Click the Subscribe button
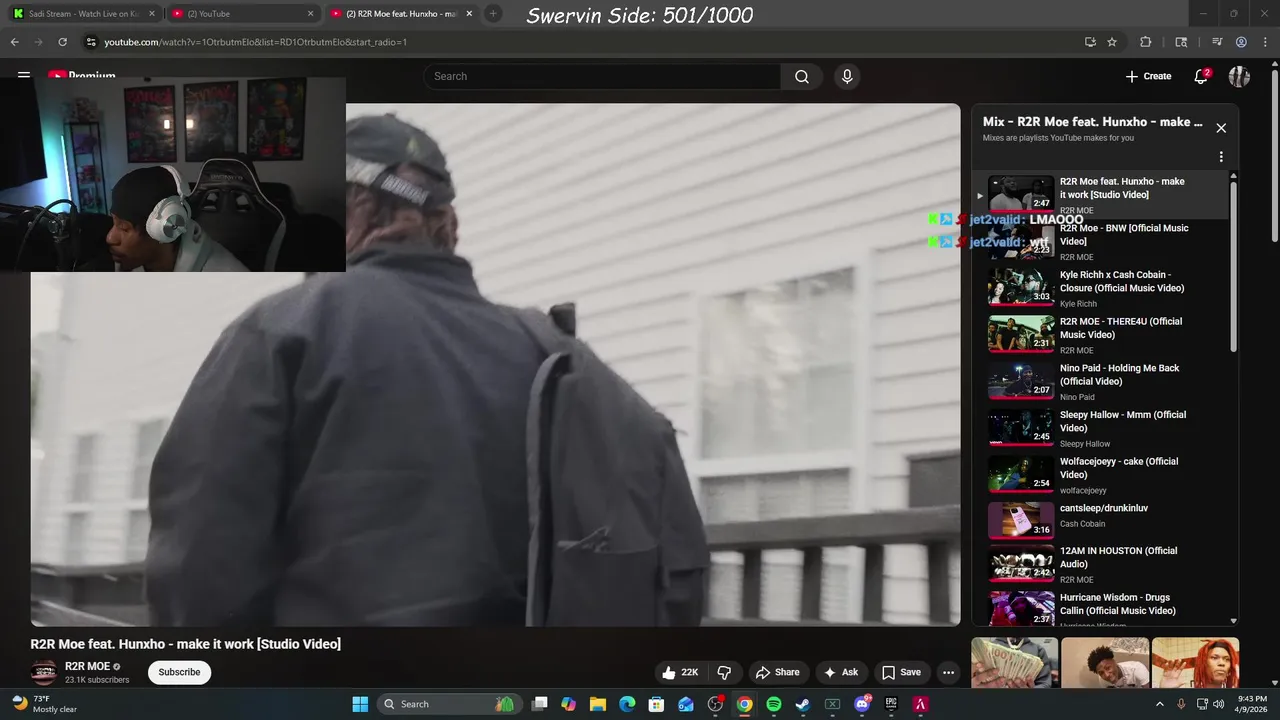 (179, 672)
